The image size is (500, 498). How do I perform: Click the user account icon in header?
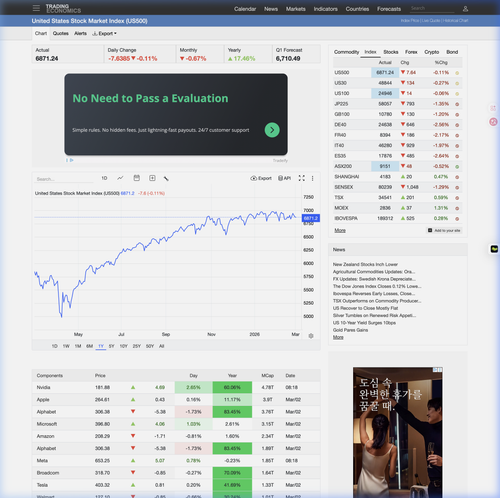(x=465, y=9)
